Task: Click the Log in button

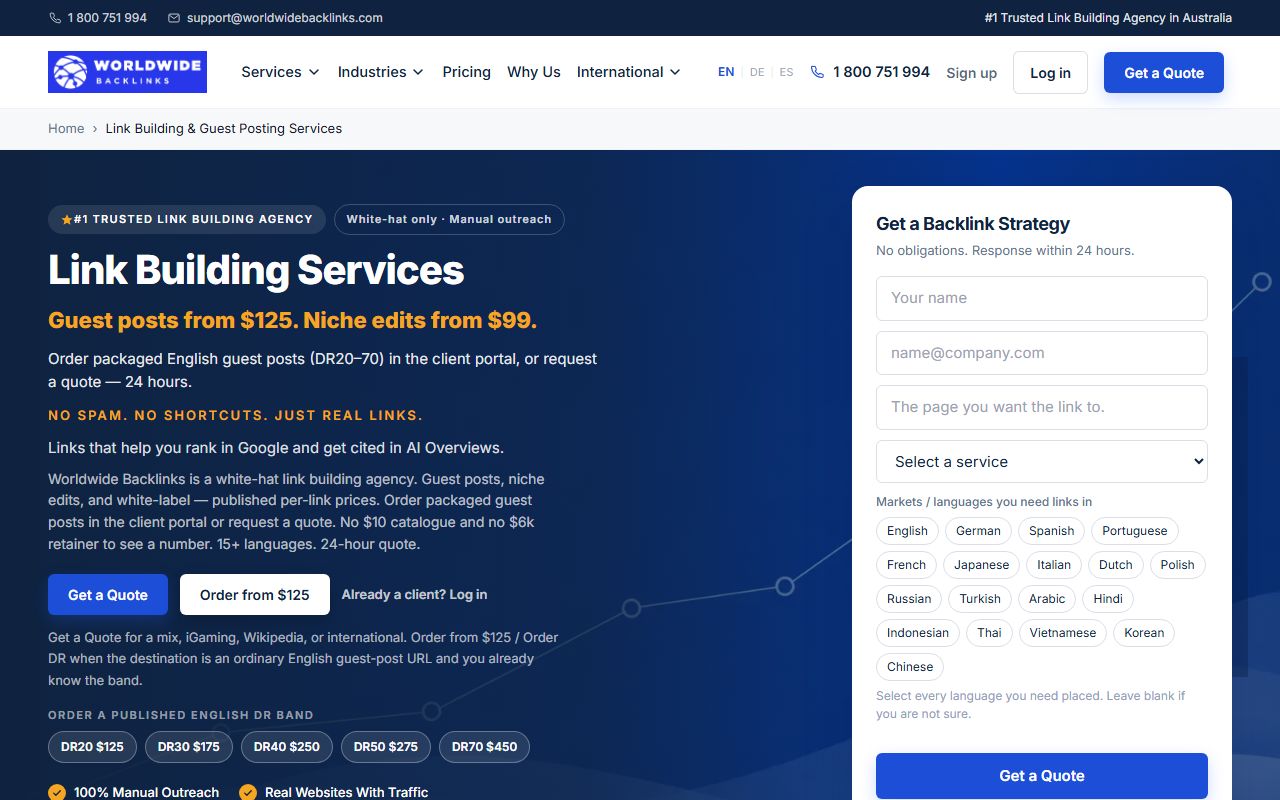Action: (x=1050, y=73)
